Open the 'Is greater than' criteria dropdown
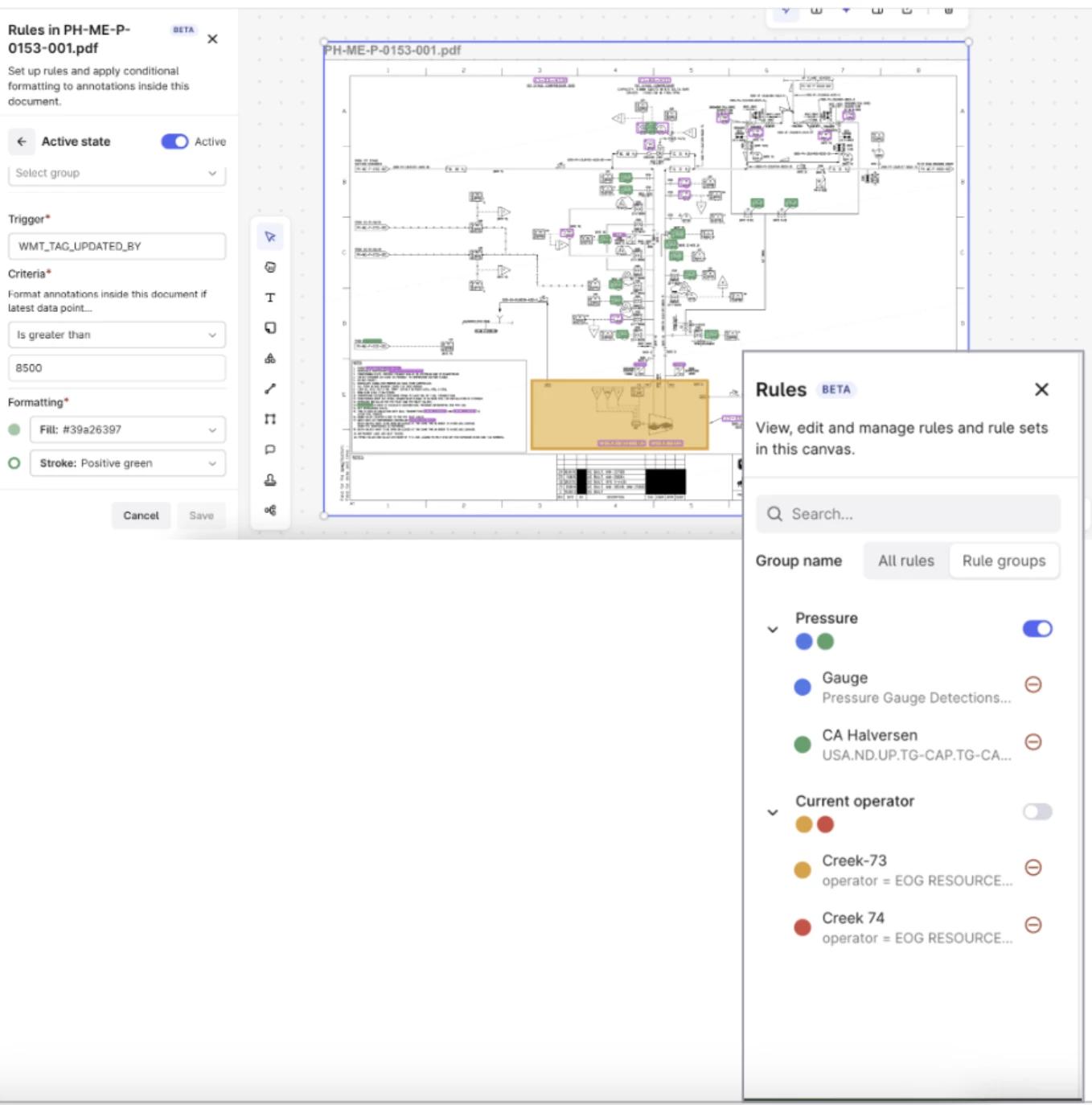This screenshot has height=1105, width=1092. click(117, 335)
